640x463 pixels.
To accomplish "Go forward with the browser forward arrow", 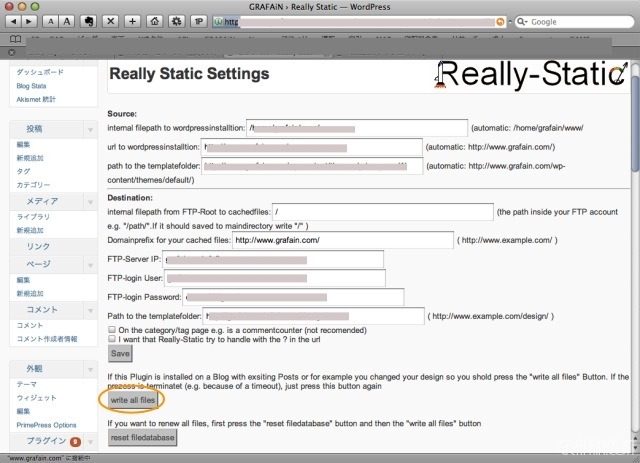I will (29, 22).
